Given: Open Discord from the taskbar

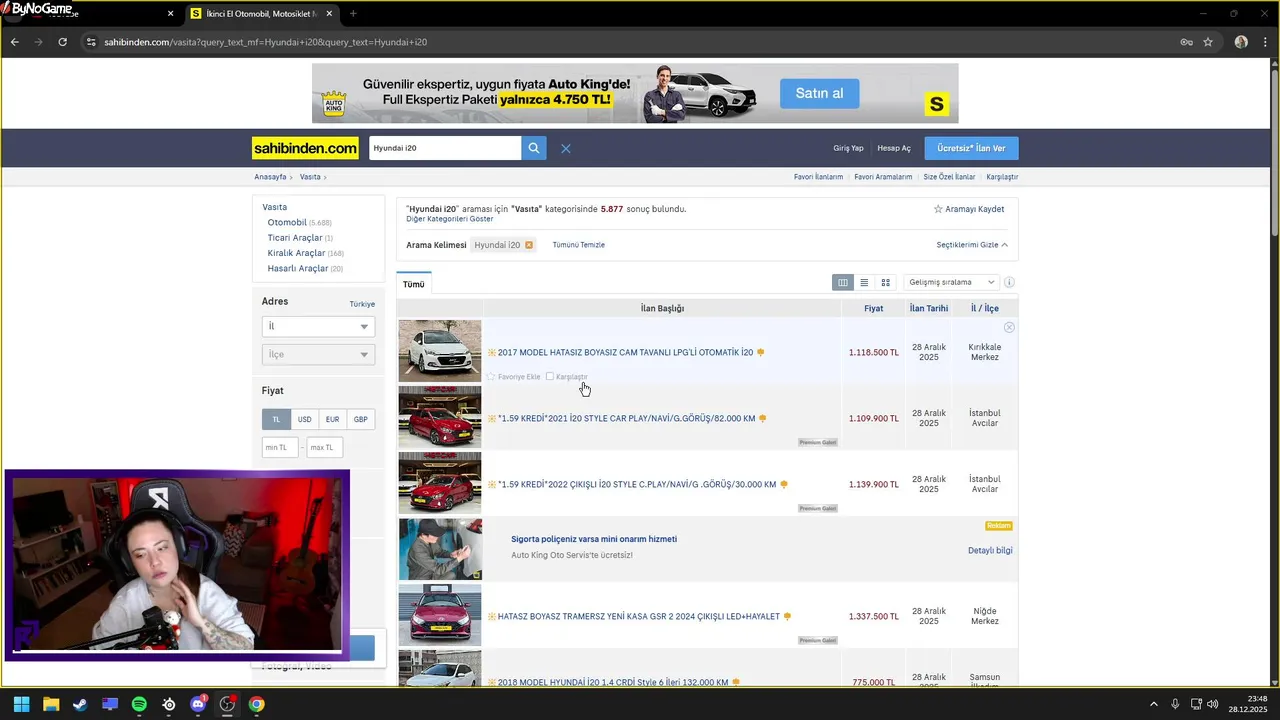Looking at the screenshot, I should (x=198, y=704).
